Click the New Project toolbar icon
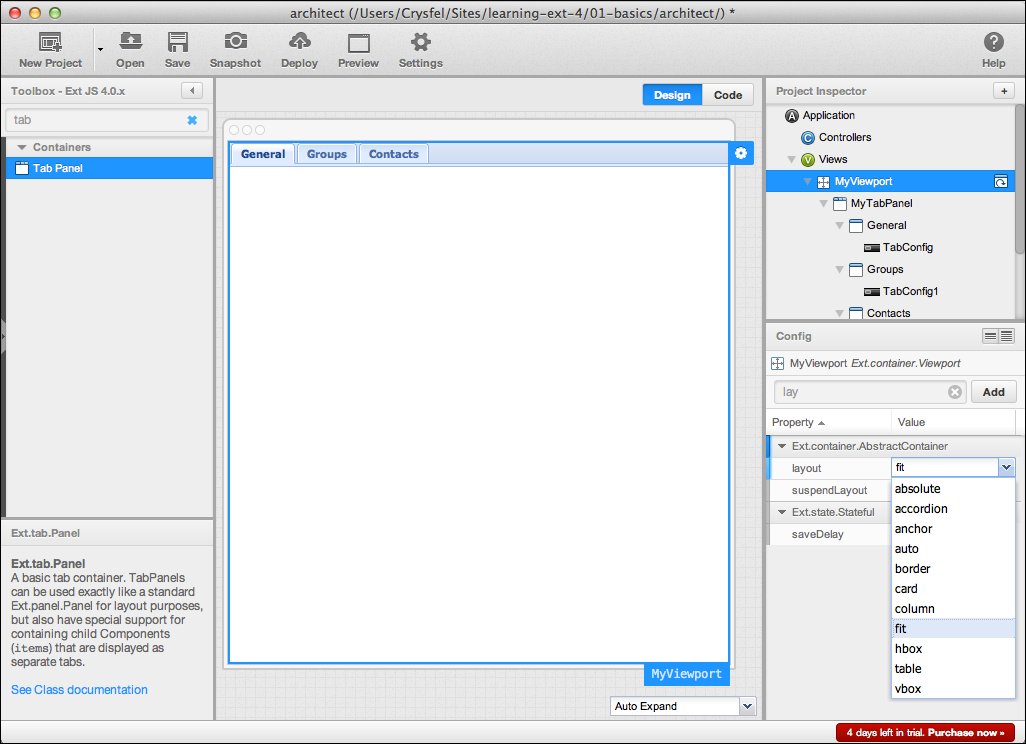Image resolution: width=1026 pixels, height=744 pixels. click(x=50, y=43)
